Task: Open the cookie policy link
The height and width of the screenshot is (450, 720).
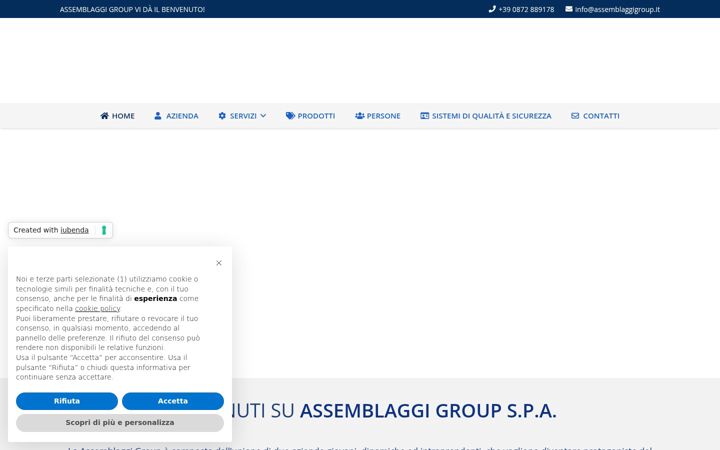Action: (x=97, y=309)
